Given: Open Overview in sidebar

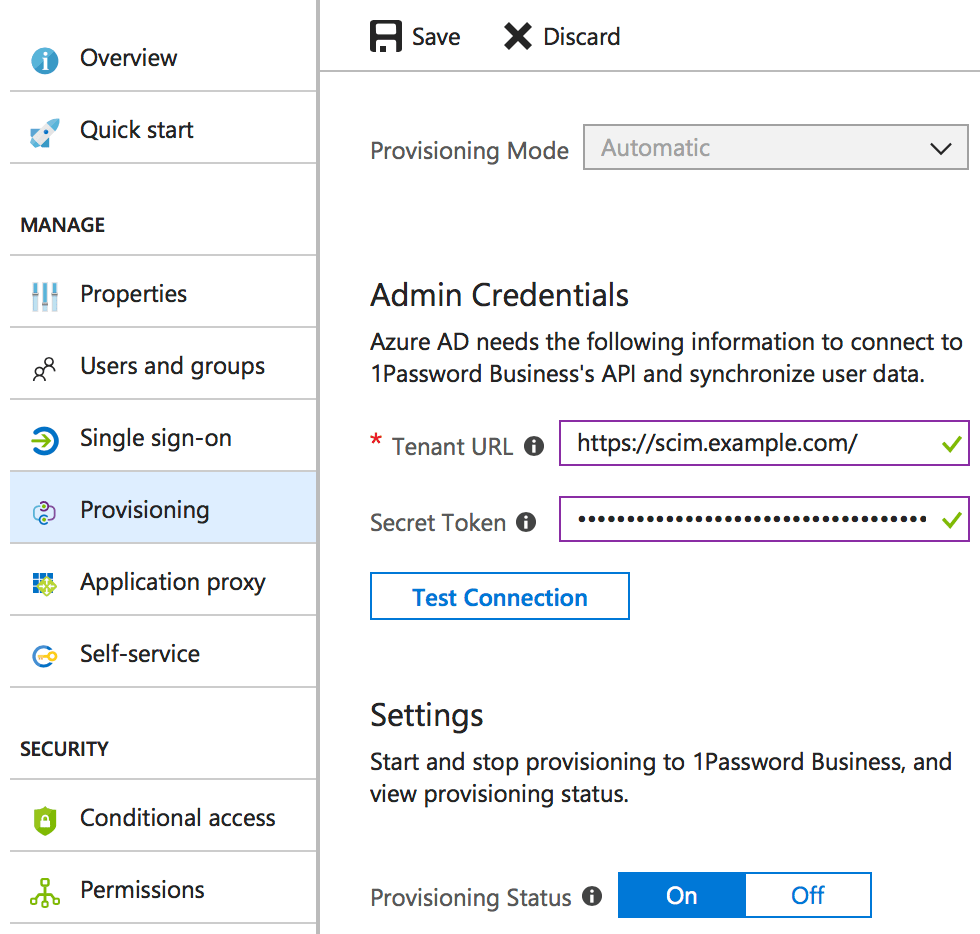Looking at the screenshot, I should (163, 58).
